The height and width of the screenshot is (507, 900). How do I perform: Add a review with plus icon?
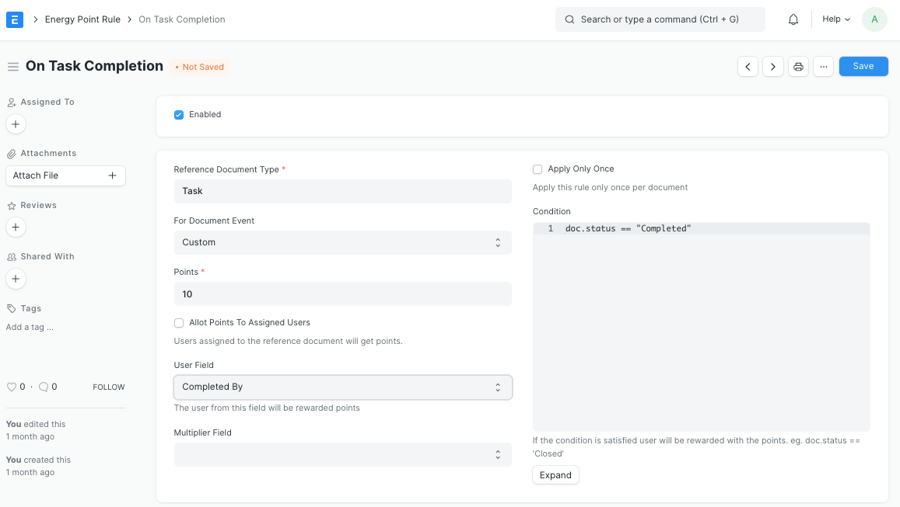pyautogui.click(x=16, y=227)
